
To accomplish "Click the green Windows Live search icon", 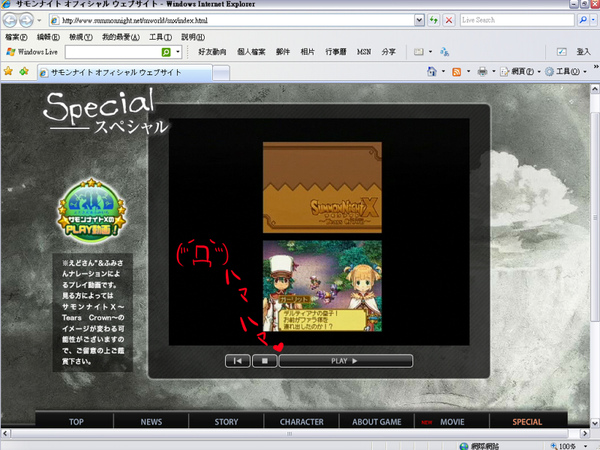I will click(166, 52).
